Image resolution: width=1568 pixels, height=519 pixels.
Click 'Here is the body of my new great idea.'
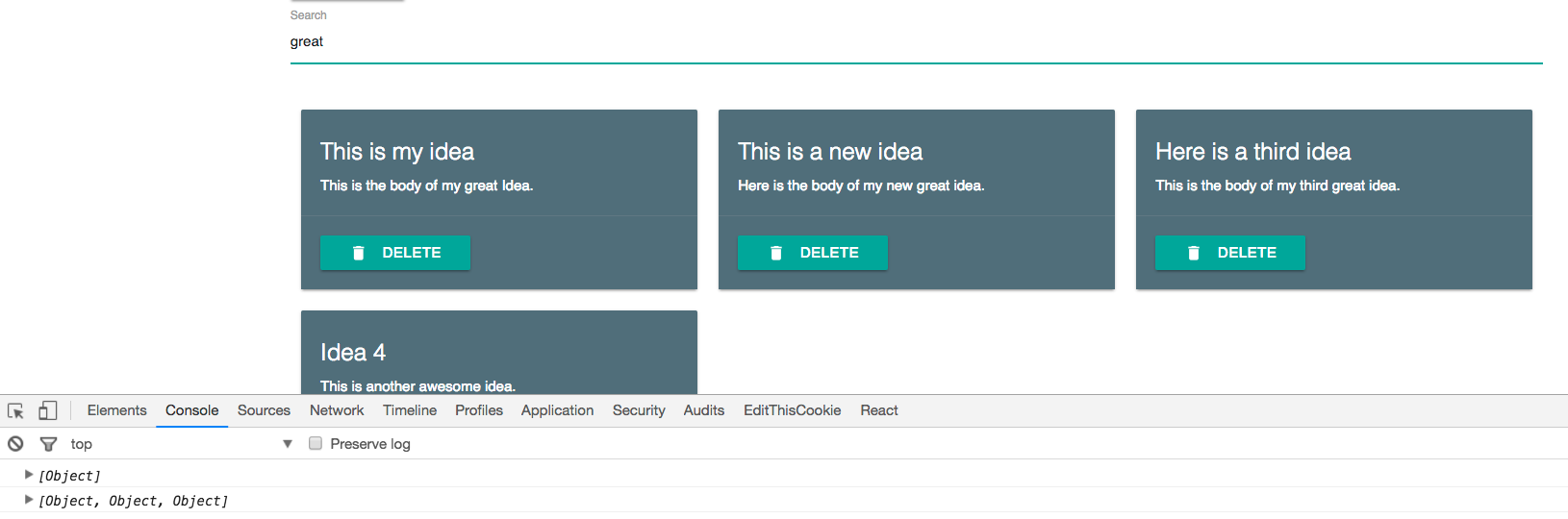861,185
